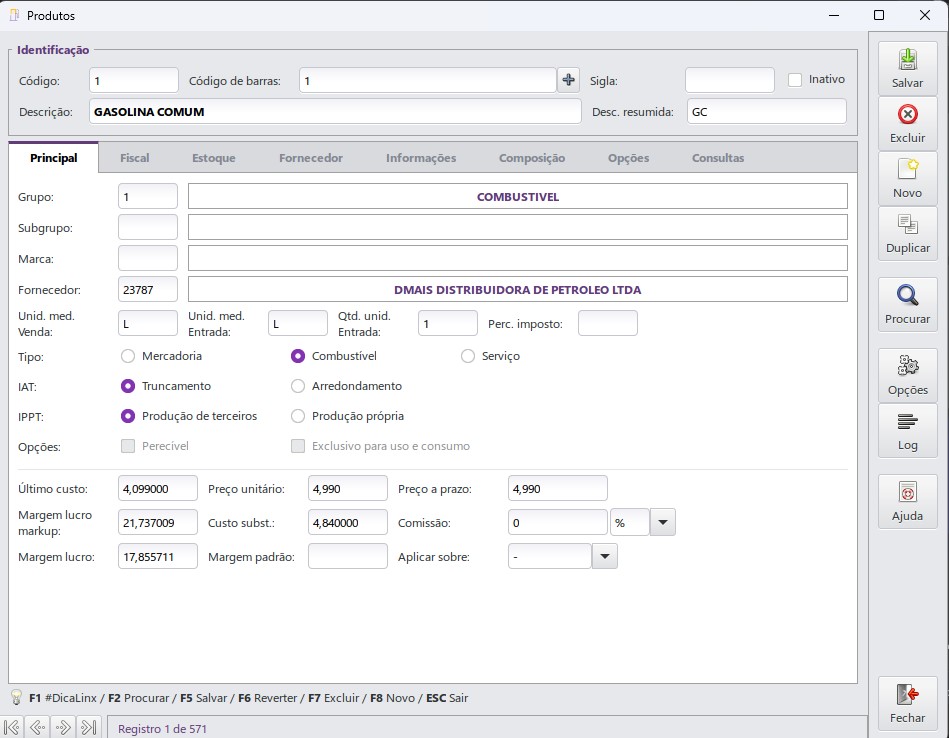
Task: Open the Estoque tab
Action: [x=213, y=158]
